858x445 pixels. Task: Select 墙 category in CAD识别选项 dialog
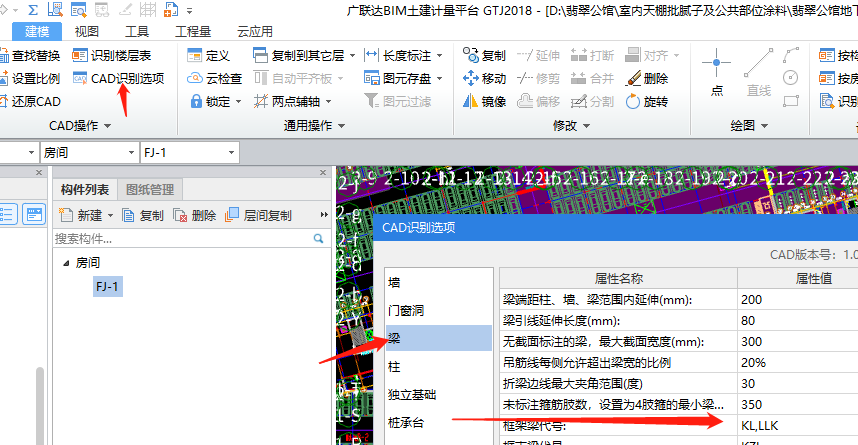click(x=439, y=282)
